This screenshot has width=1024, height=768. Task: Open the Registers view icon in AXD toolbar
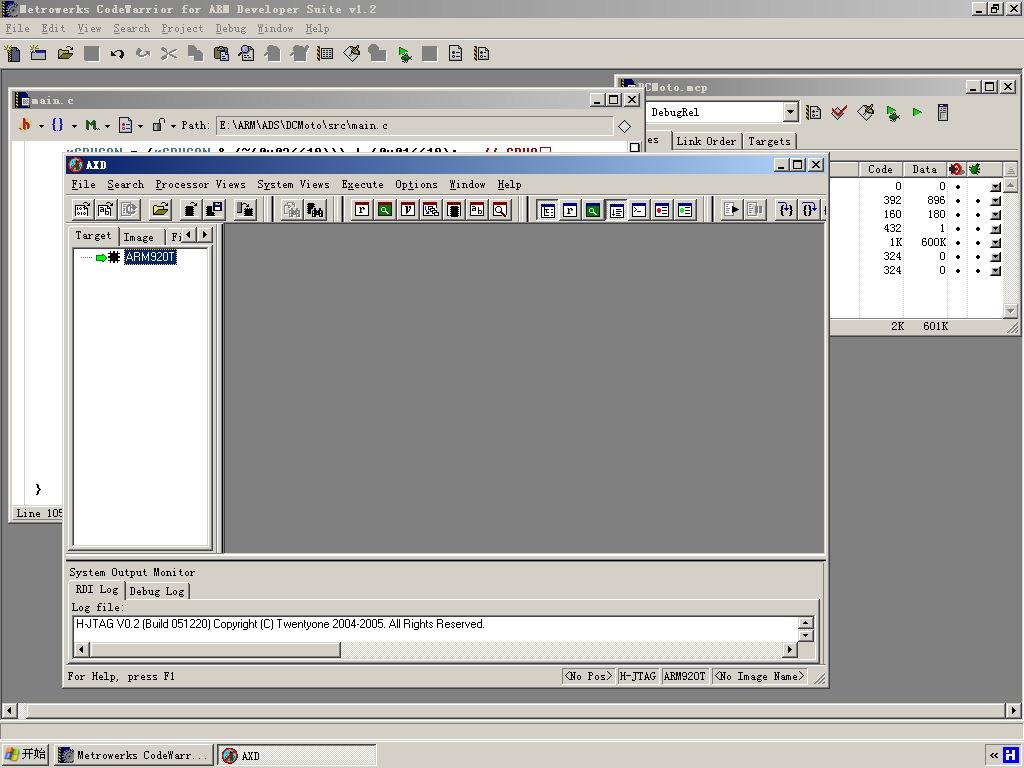362,210
